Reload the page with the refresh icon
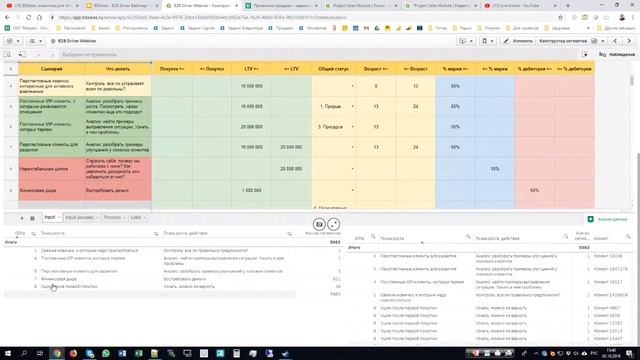 (28, 18)
